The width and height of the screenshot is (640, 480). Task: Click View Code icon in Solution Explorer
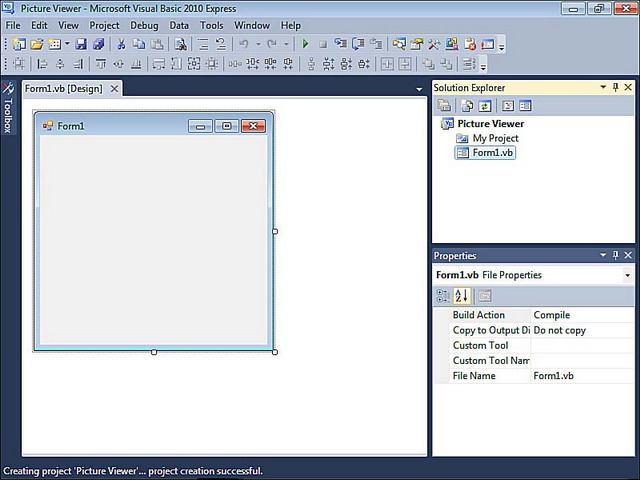(x=507, y=106)
